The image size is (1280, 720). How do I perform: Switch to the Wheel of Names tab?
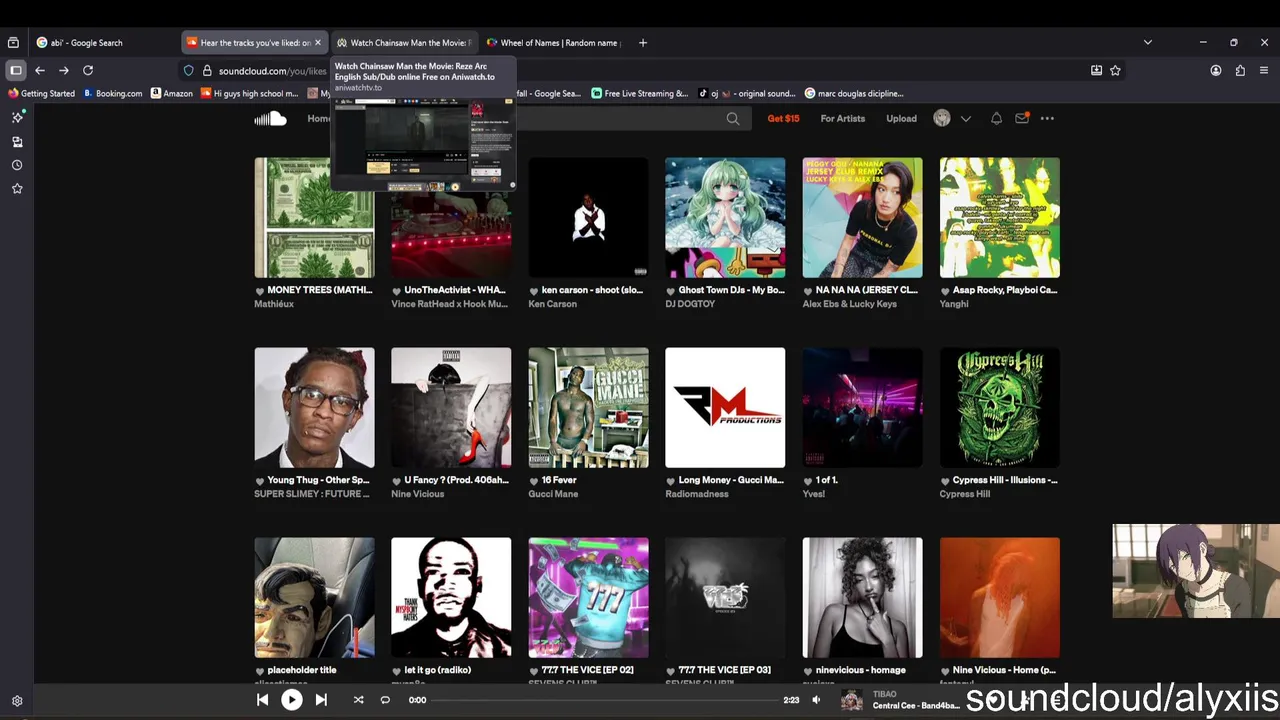tap(554, 43)
